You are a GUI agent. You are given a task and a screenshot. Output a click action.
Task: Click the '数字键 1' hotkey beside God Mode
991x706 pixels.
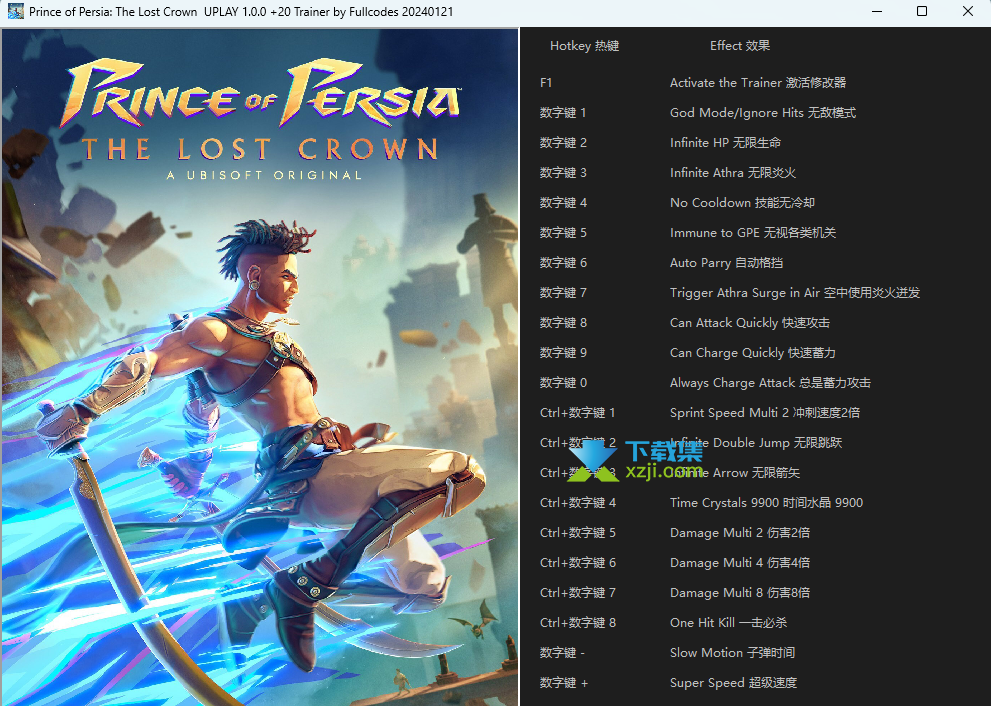tap(563, 113)
